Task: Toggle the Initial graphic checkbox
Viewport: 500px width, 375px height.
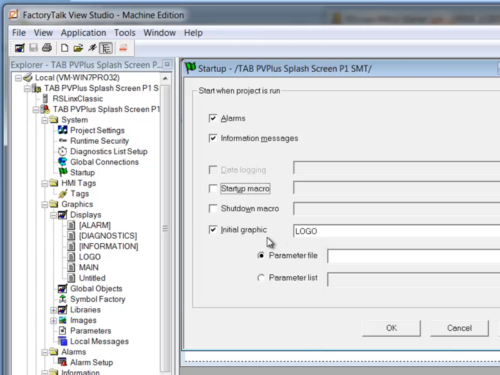Action: click(x=213, y=230)
